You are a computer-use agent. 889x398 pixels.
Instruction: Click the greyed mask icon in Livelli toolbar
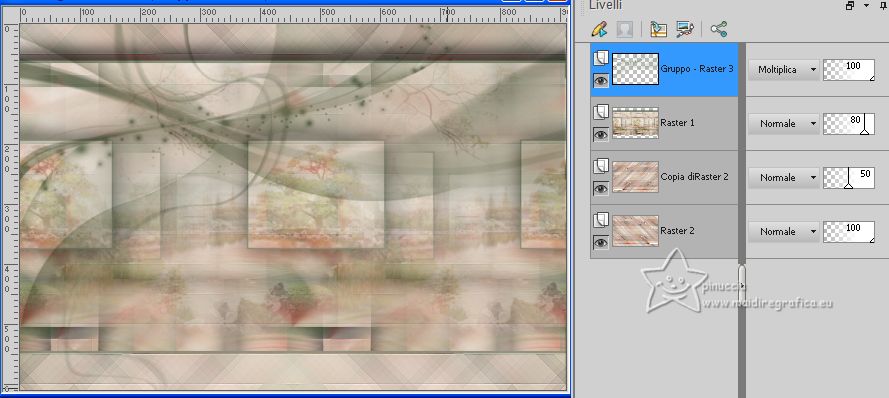click(x=624, y=29)
